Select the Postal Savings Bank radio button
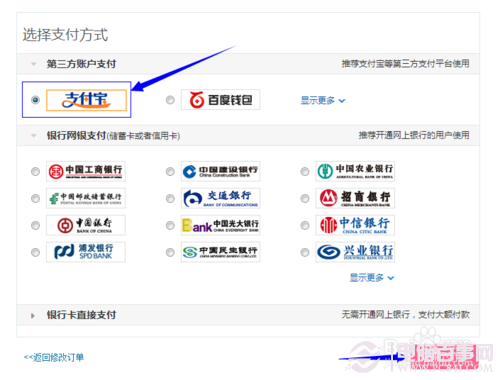 35,199
